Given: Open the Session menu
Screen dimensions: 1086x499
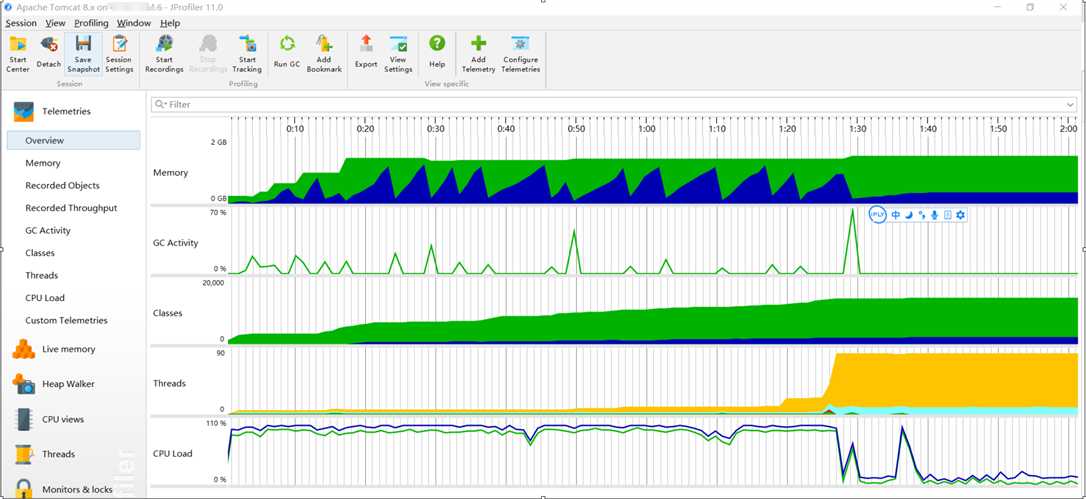Looking at the screenshot, I should point(21,23).
